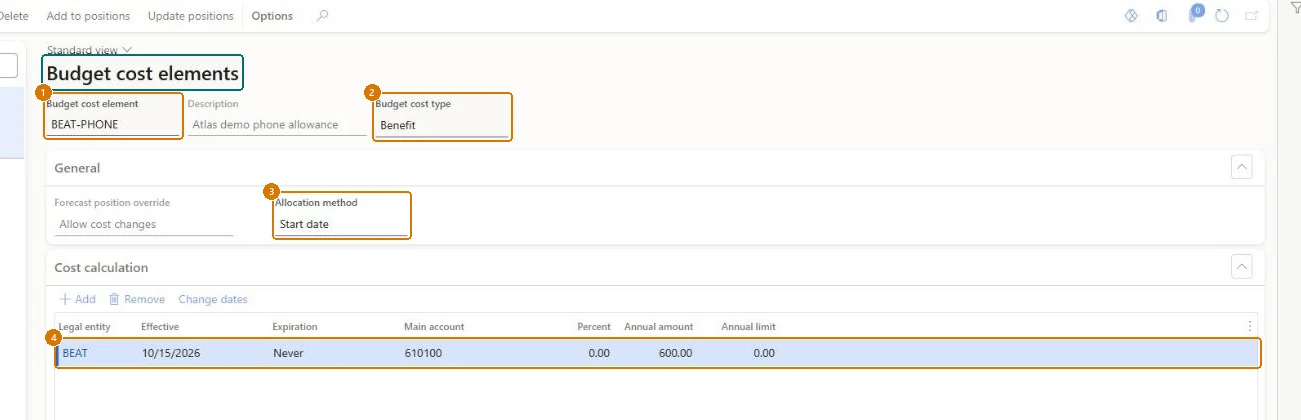Open the Forecast position override field

pos(144,224)
